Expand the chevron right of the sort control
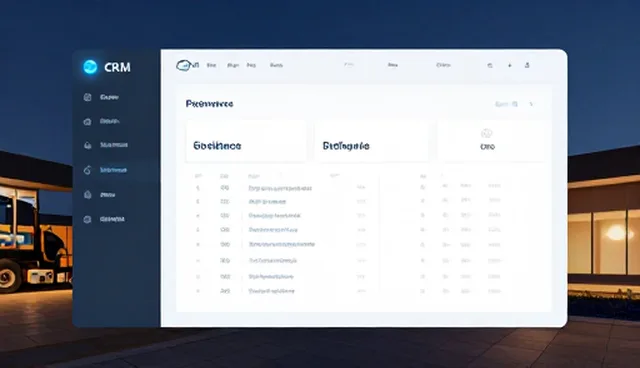This screenshot has height=368, width=640. [531, 104]
